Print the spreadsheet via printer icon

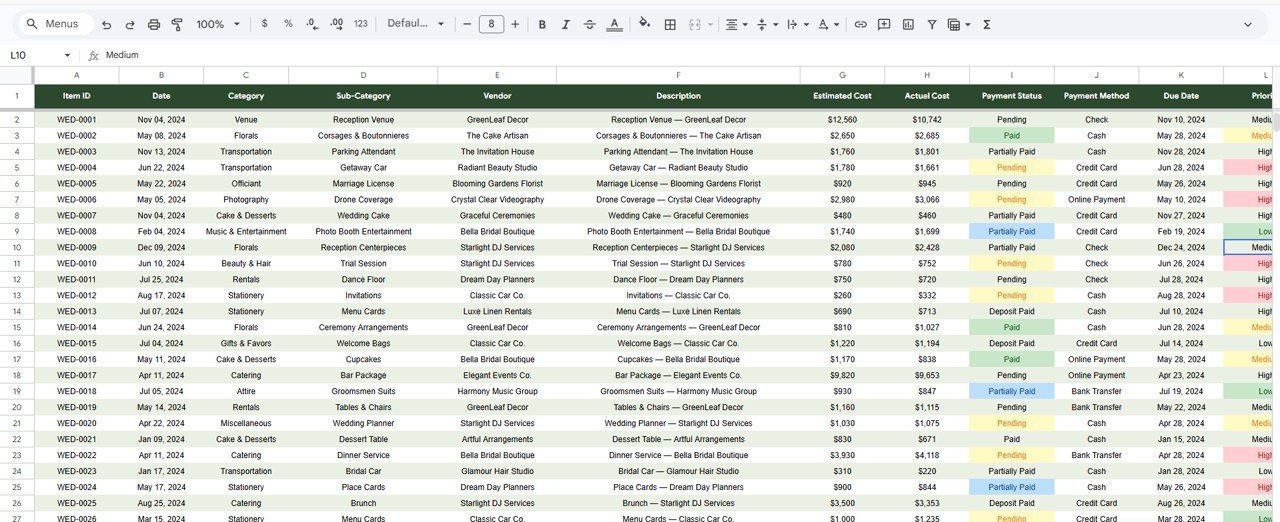coord(154,24)
